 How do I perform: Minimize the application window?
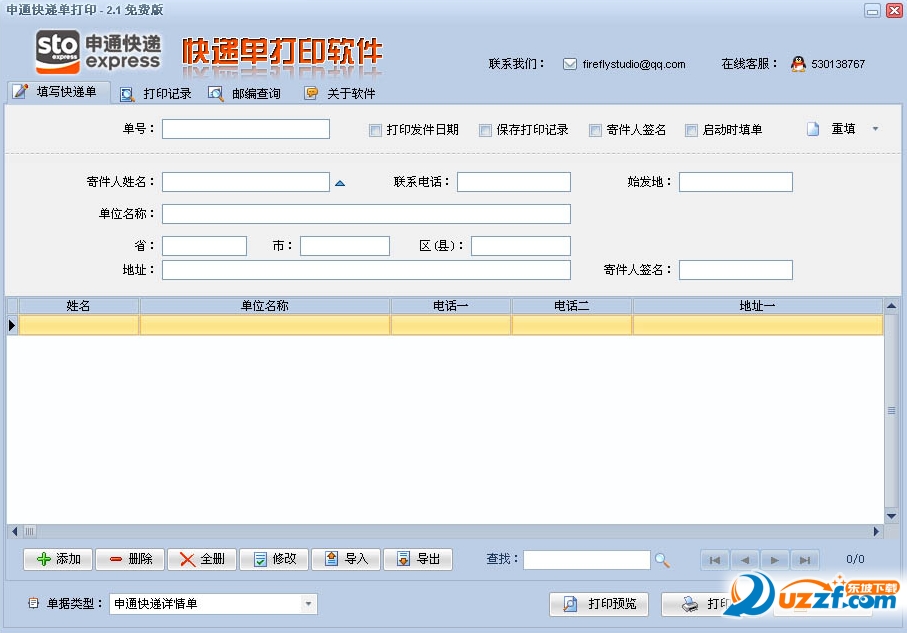tap(872, 10)
